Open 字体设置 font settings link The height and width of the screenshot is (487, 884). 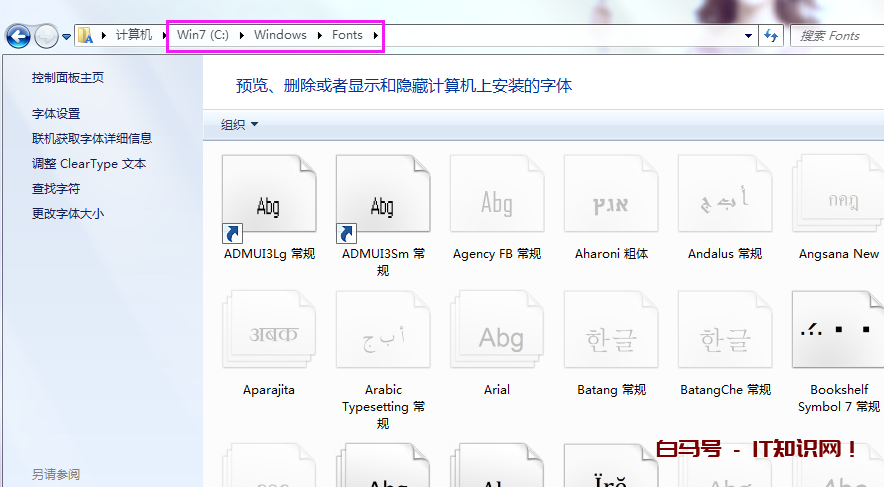[56, 114]
